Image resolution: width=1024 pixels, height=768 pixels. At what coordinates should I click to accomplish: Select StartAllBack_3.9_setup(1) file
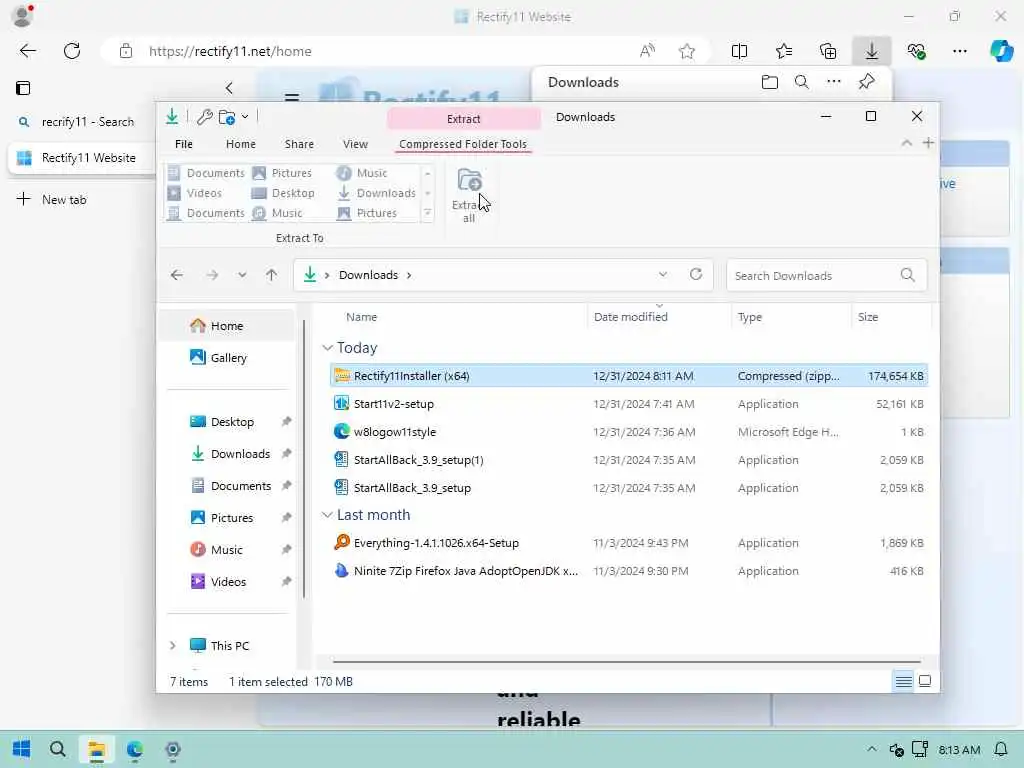[x=628, y=460]
